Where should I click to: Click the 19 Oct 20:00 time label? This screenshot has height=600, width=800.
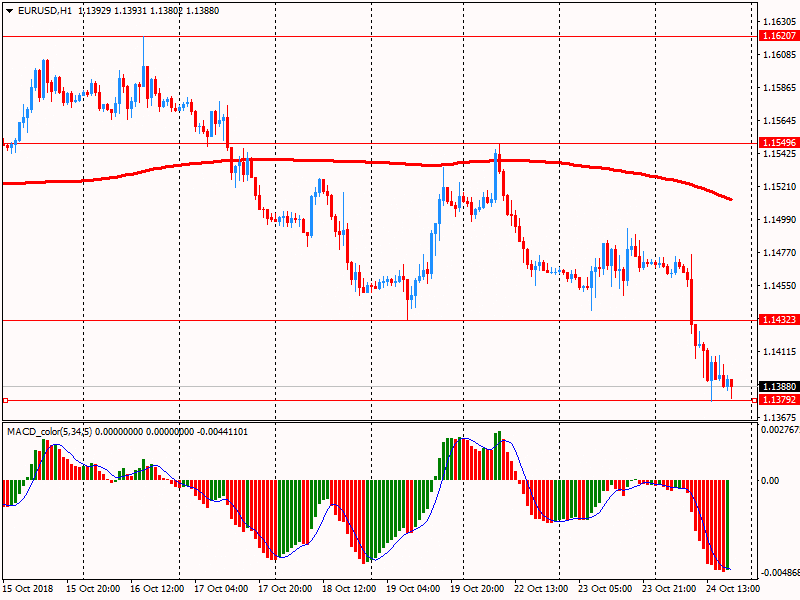click(477, 589)
